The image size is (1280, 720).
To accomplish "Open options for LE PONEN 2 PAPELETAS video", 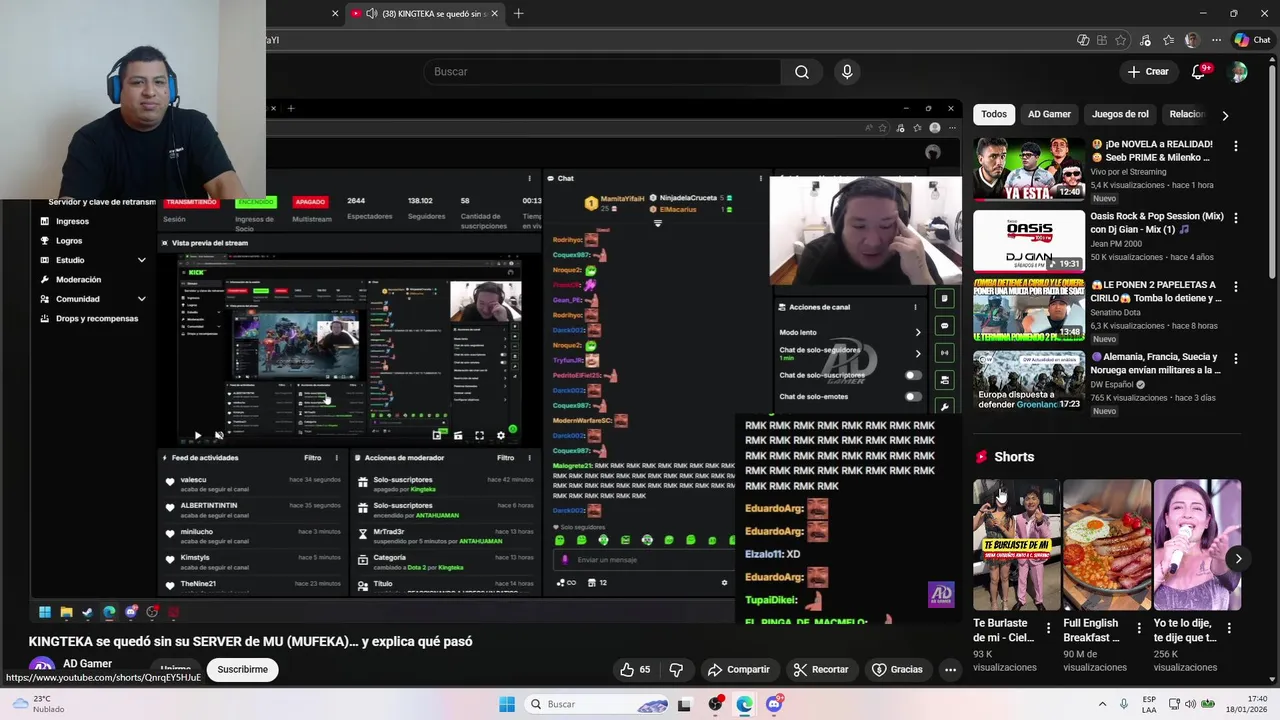I will coord(1235,287).
